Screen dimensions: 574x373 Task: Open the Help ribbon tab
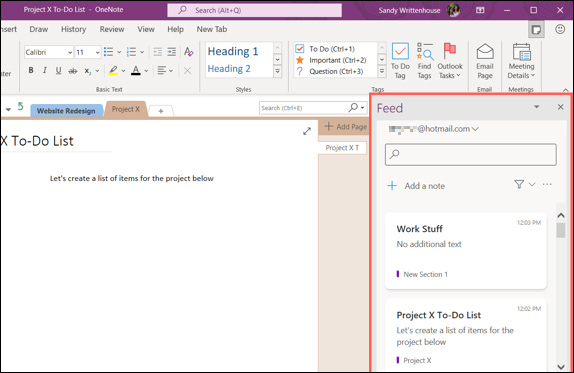(175, 29)
